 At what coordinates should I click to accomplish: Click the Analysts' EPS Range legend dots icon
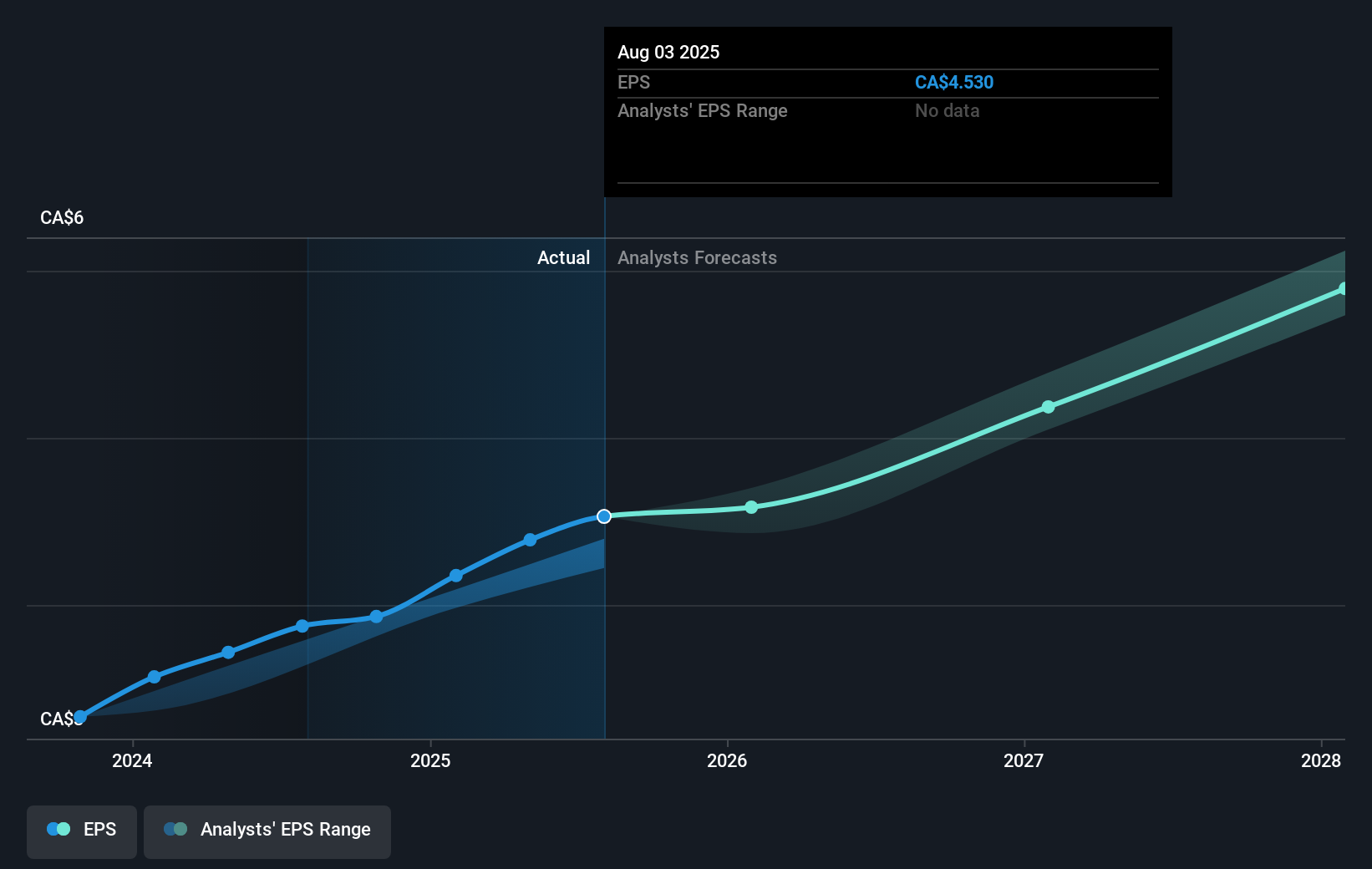pyautogui.click(x=175, y=830)
